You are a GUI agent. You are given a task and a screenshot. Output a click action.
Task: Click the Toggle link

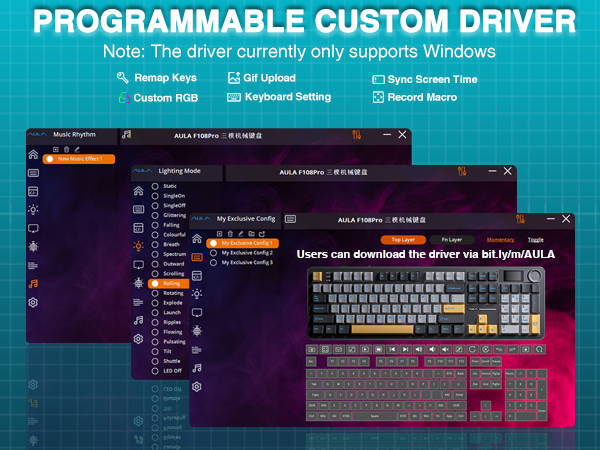(x=535, y=240)
